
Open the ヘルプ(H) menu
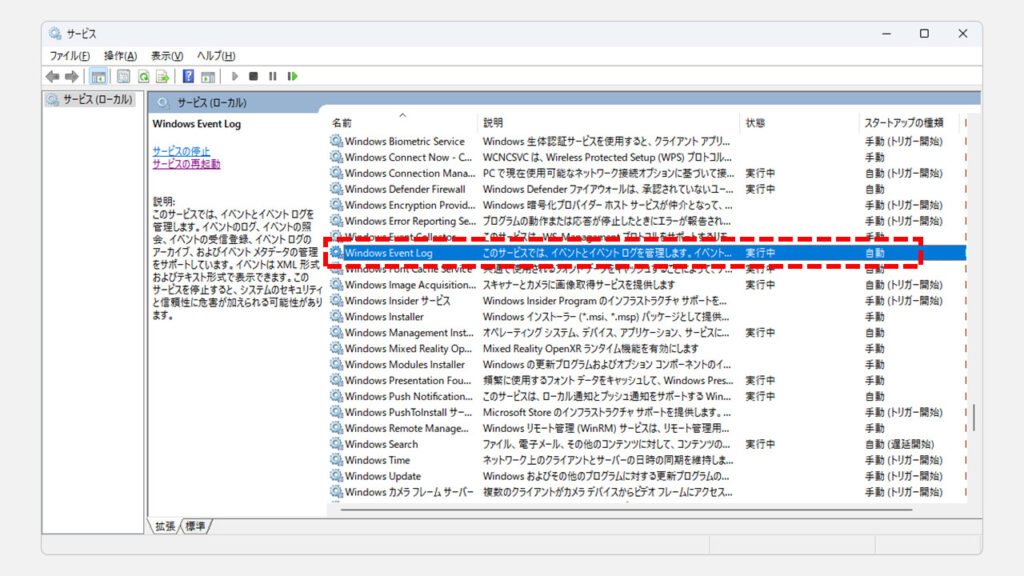click(216, 56)
